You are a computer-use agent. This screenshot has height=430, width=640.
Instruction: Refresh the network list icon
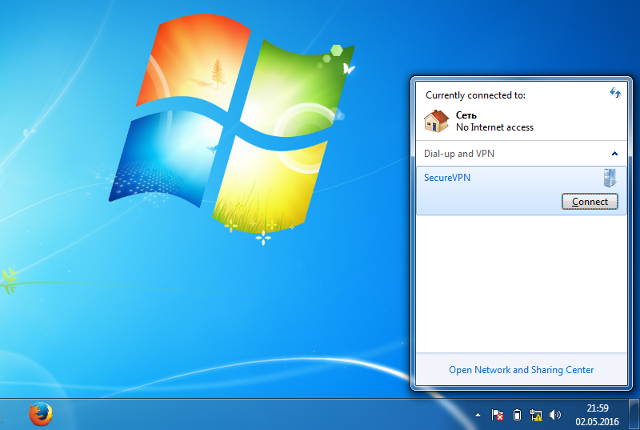615,93
